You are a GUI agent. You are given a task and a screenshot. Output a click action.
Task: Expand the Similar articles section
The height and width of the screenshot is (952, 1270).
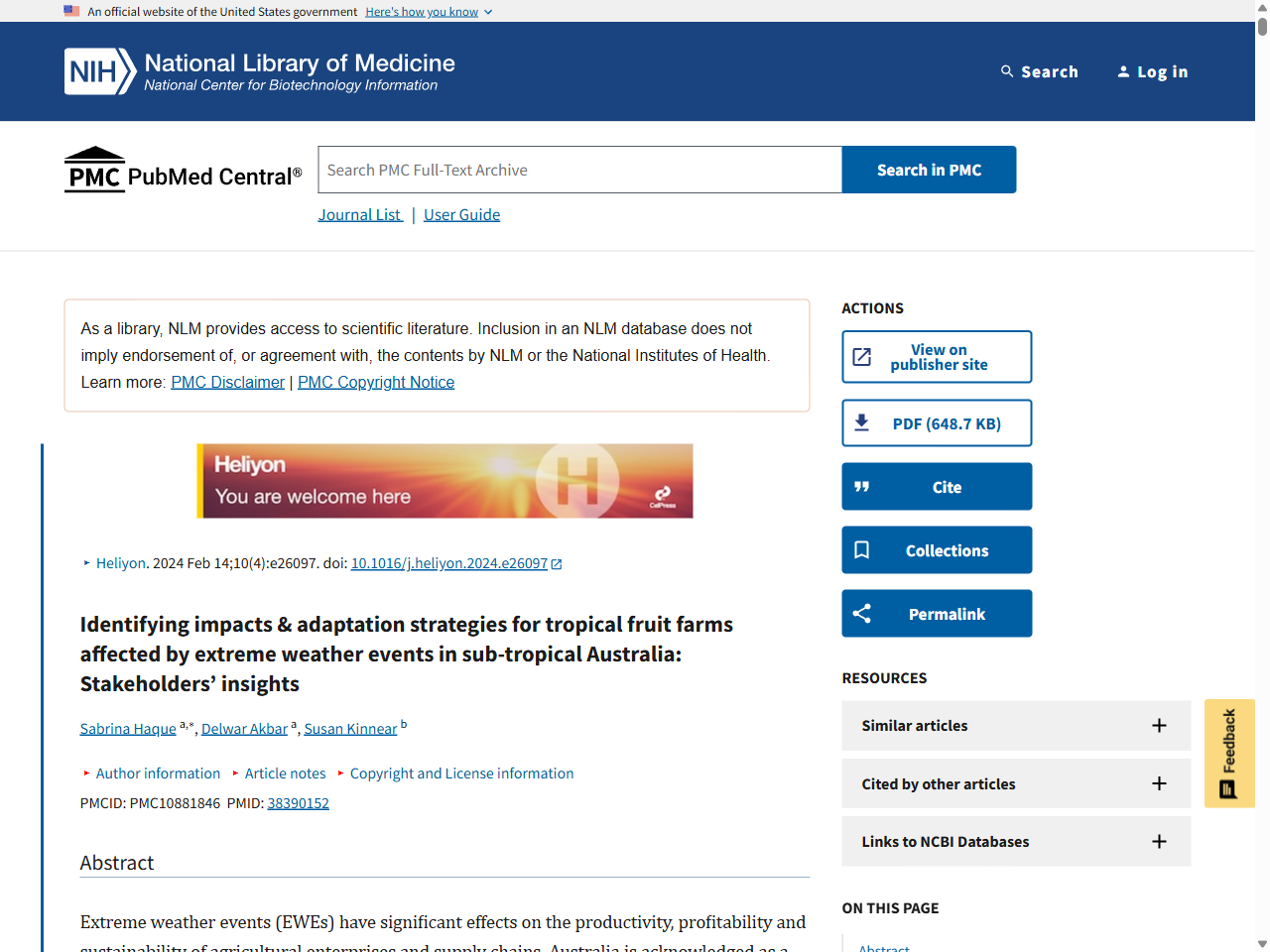pos(1158,726)
